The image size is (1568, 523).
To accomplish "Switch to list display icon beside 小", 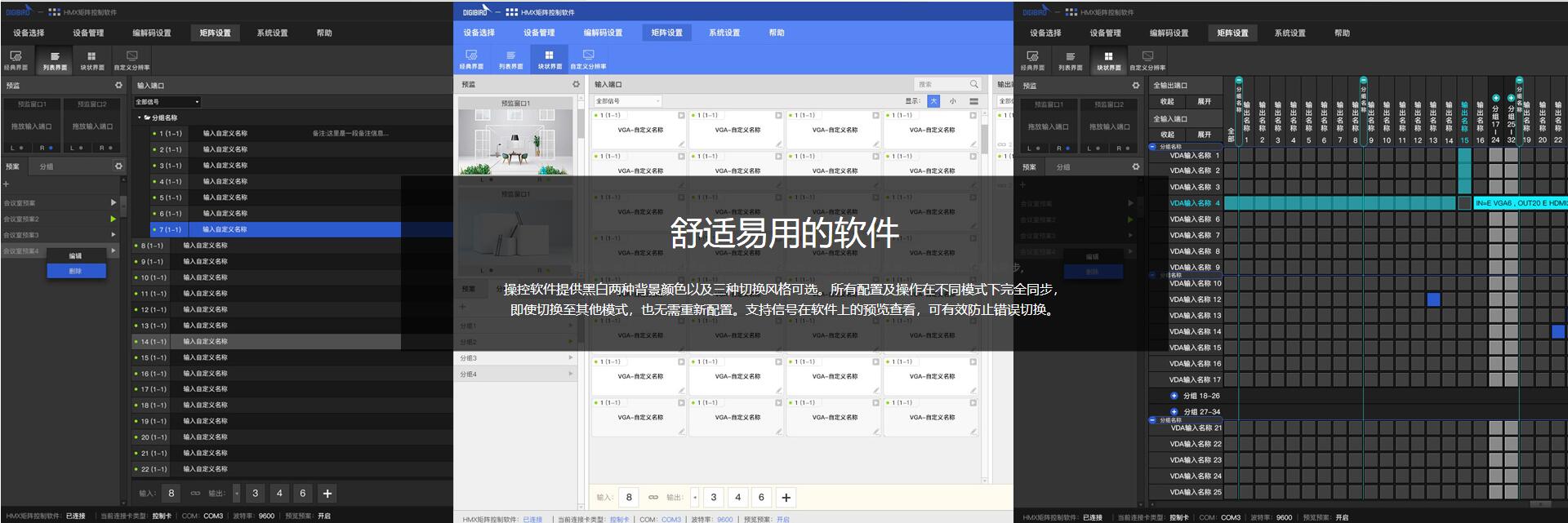I will point(973,101).
